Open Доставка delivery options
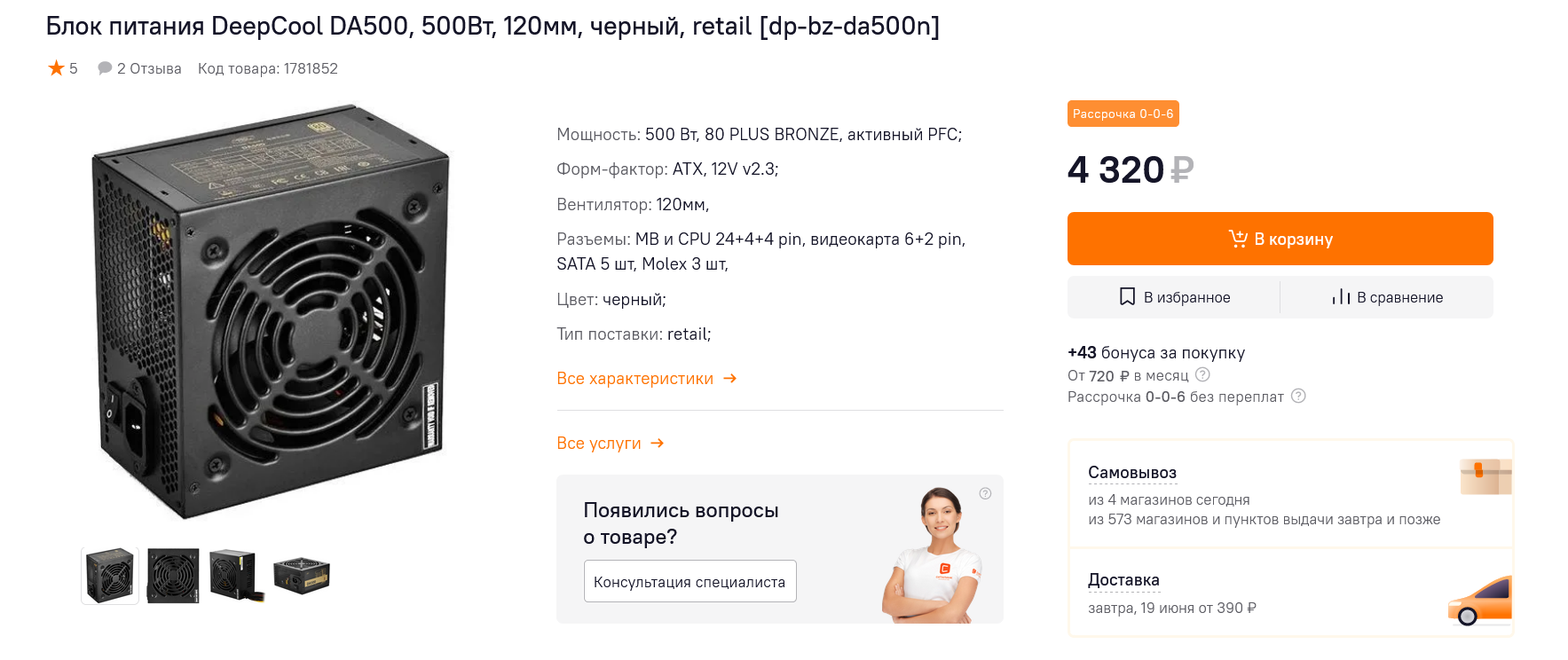Viewport: 1568px width, 660px height. [1123, 580]
